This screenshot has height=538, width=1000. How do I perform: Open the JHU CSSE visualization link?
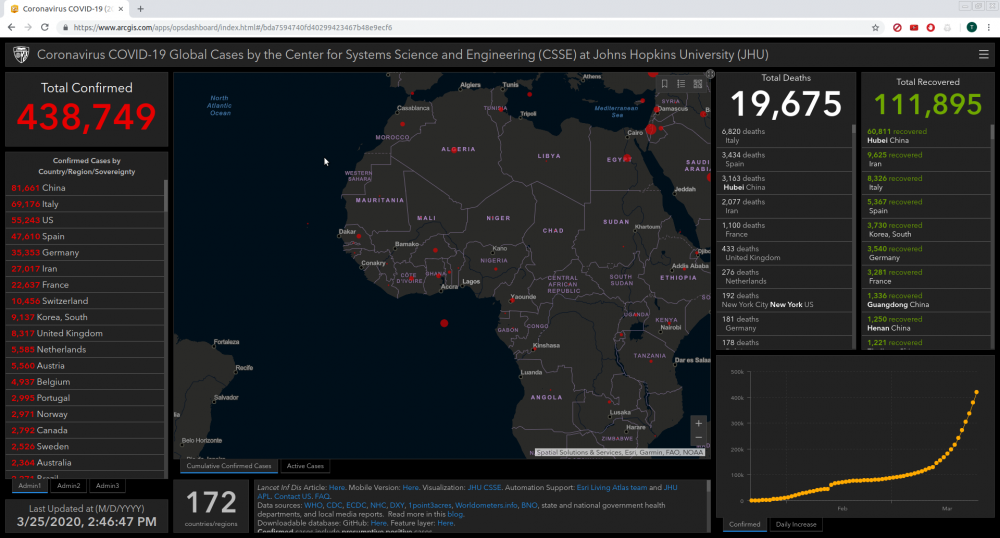click(x=486, y=487)
